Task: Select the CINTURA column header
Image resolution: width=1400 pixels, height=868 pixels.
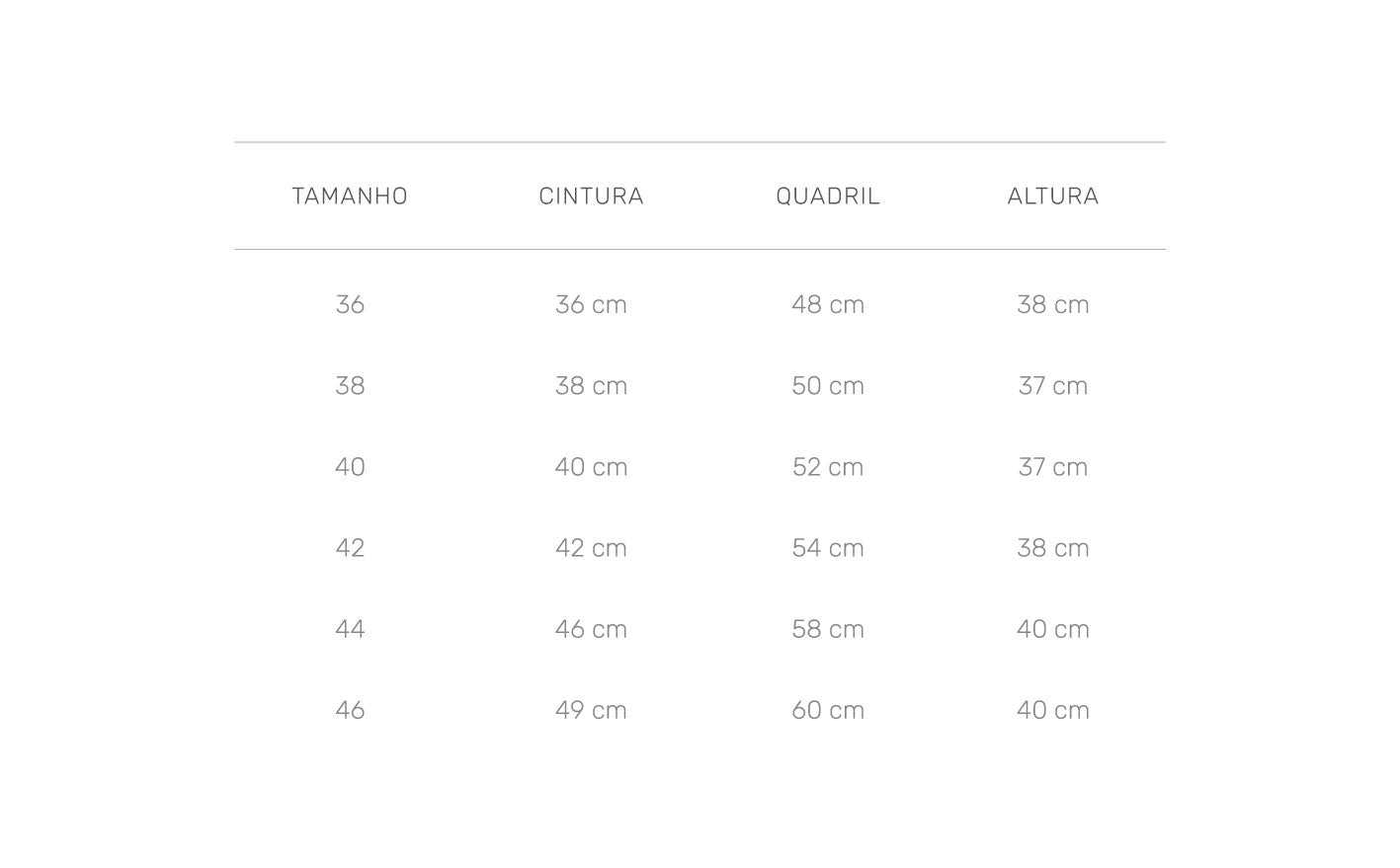Action: pyautogui.click(x=591, y=196)
